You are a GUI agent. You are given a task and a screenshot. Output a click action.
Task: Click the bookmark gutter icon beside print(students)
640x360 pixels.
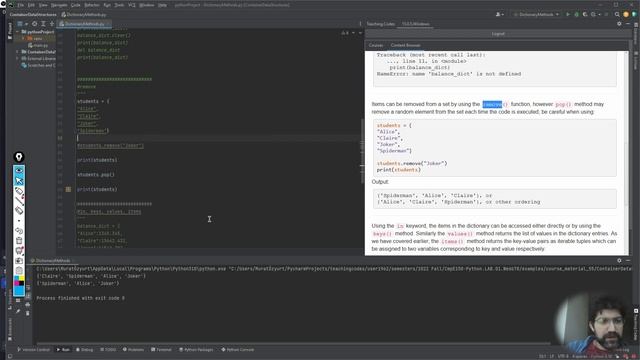tap(68, 189)
